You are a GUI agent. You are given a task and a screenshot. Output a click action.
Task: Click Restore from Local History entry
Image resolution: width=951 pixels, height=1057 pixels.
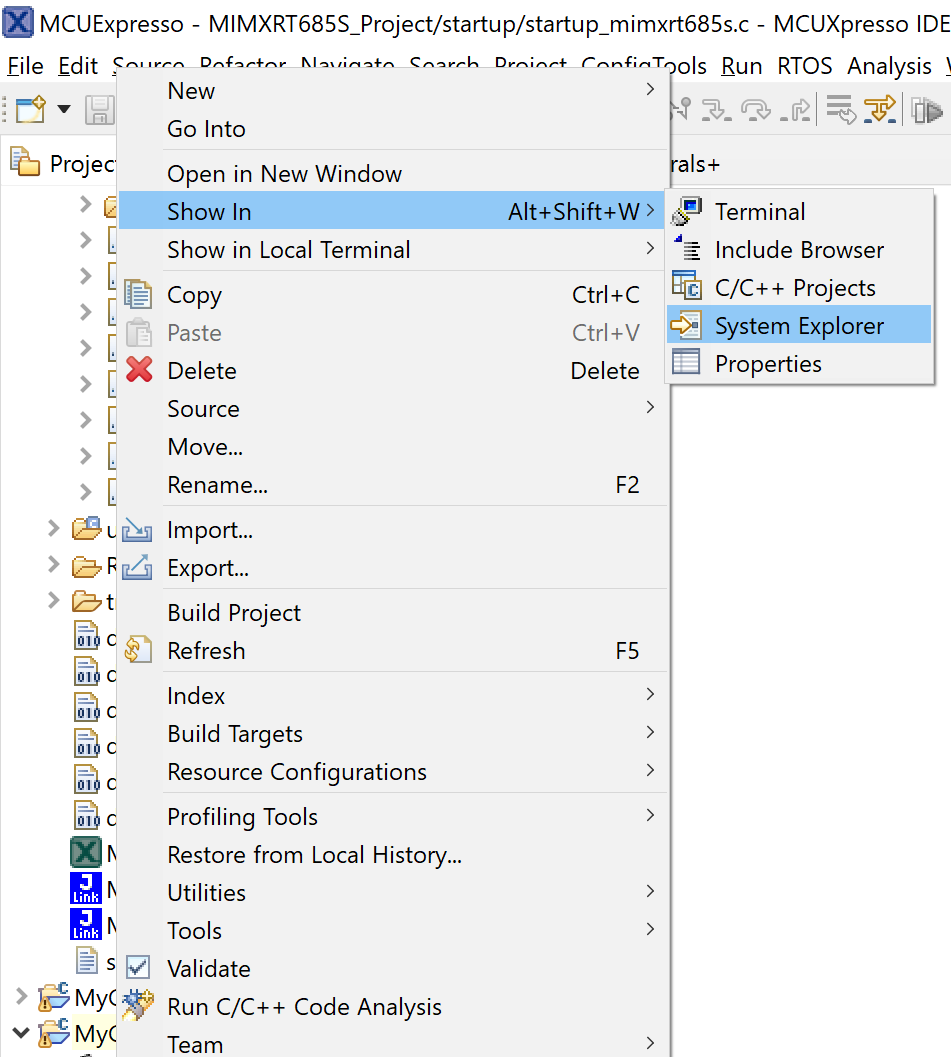[314, 855]
